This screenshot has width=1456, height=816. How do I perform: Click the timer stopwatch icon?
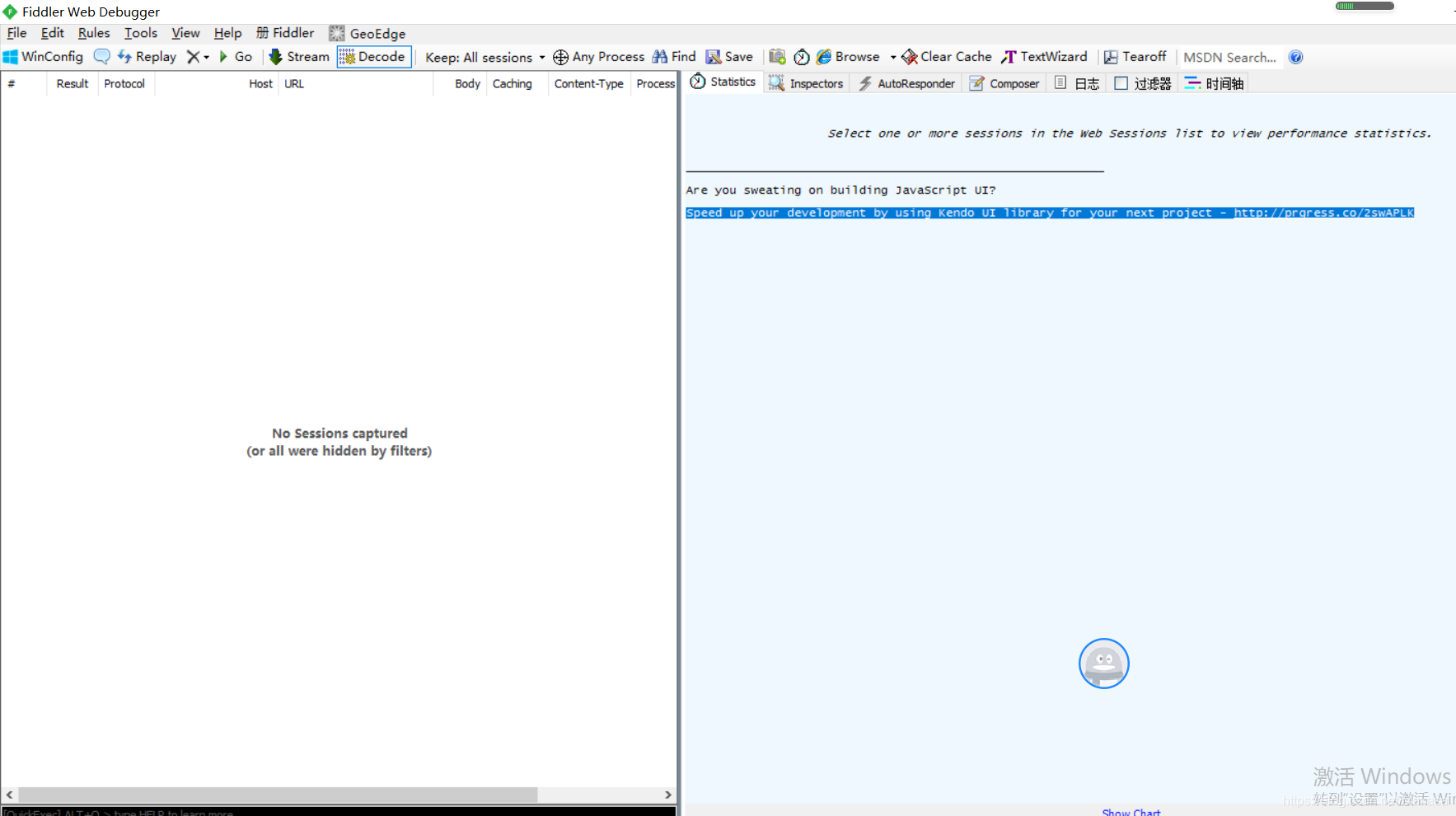pyautogui.click(x=802, y=57)
